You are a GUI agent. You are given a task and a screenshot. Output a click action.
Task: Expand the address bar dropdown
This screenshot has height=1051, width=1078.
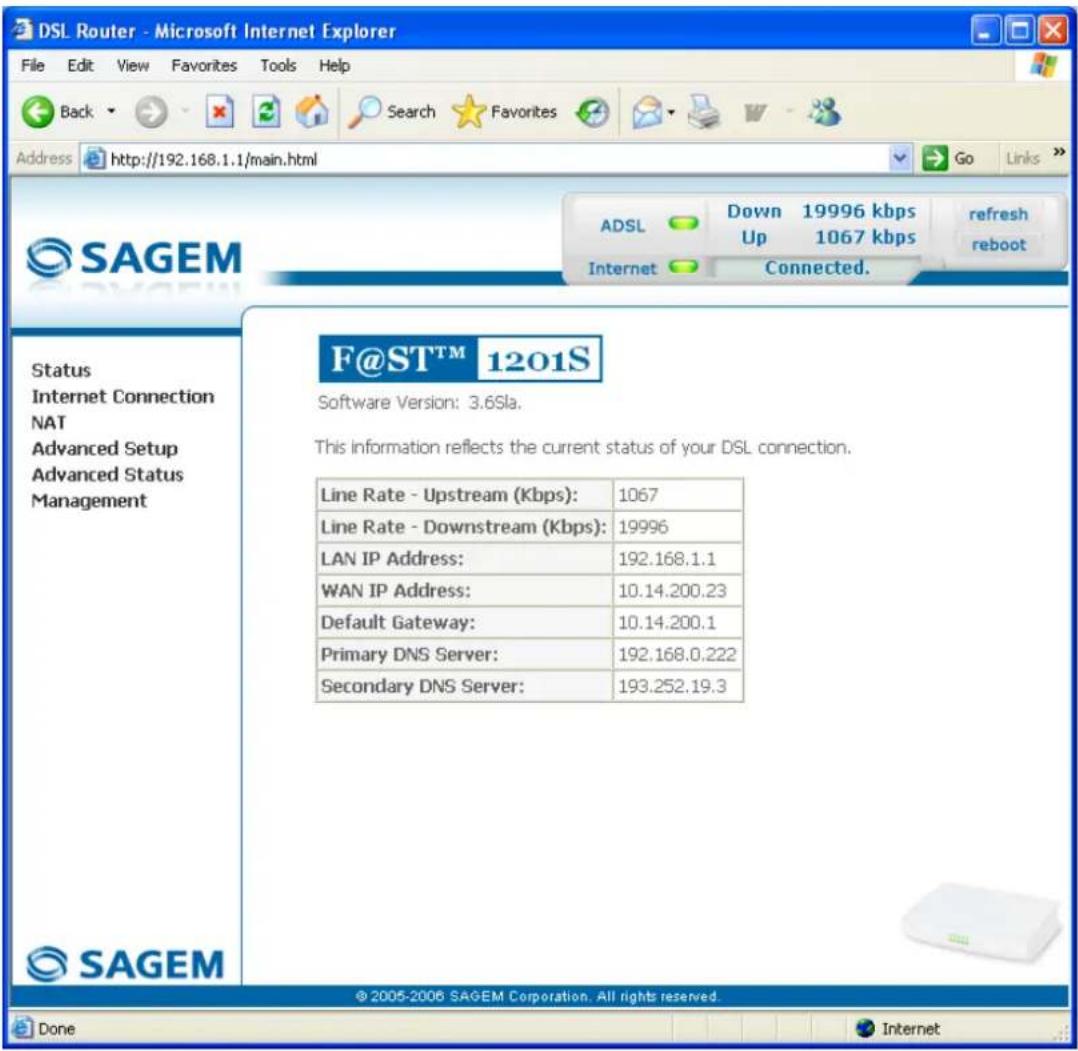click(x=899, y=159)
